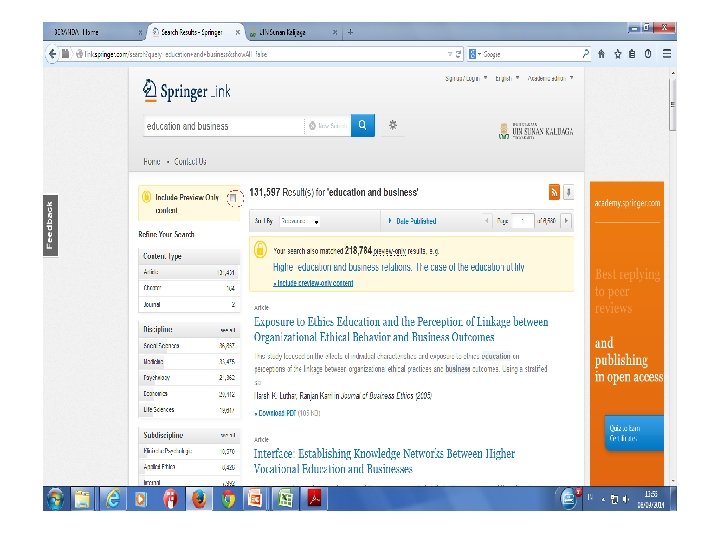The height and width of the screenshot is (540, 720).
Task: Click the Contact Us navigation link
Action: [x=190, y=162]
